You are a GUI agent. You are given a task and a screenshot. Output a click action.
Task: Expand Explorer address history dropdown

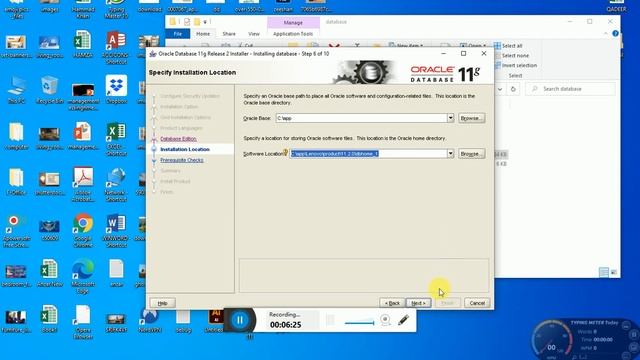(500, 89)
